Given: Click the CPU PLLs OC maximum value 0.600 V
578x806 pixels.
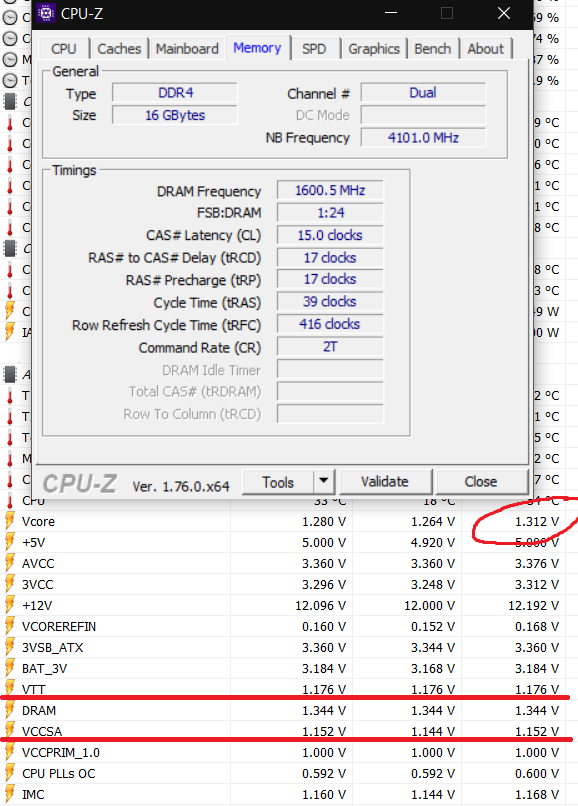Looking at the screenshot, I should [537, 774].
